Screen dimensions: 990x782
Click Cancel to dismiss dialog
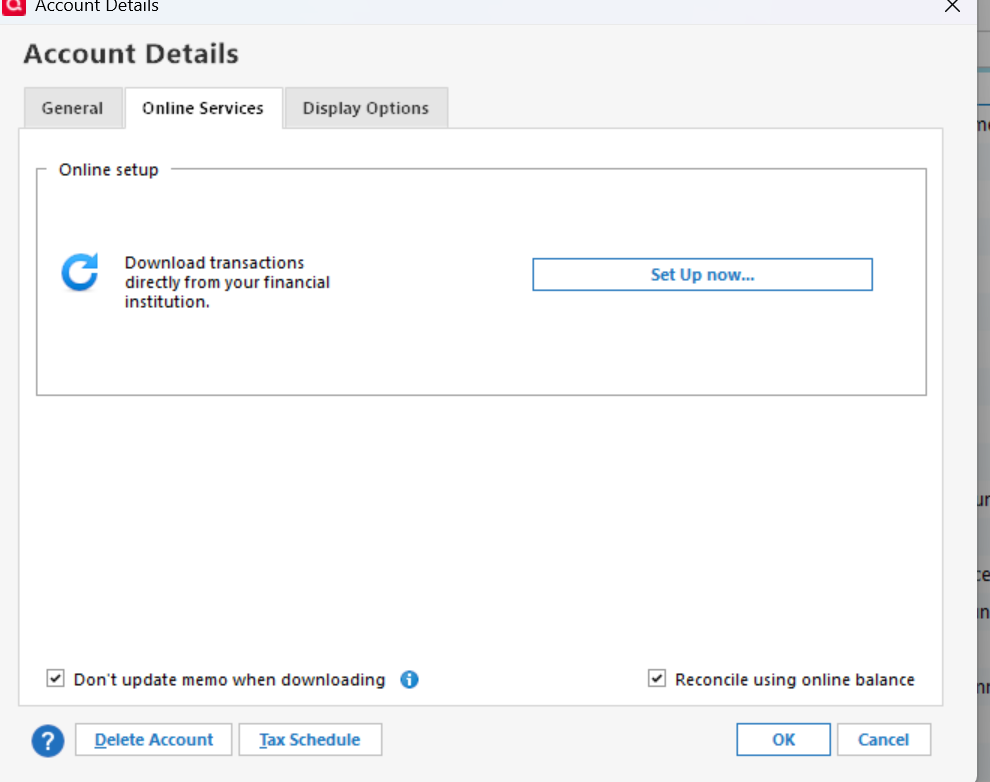883,740
